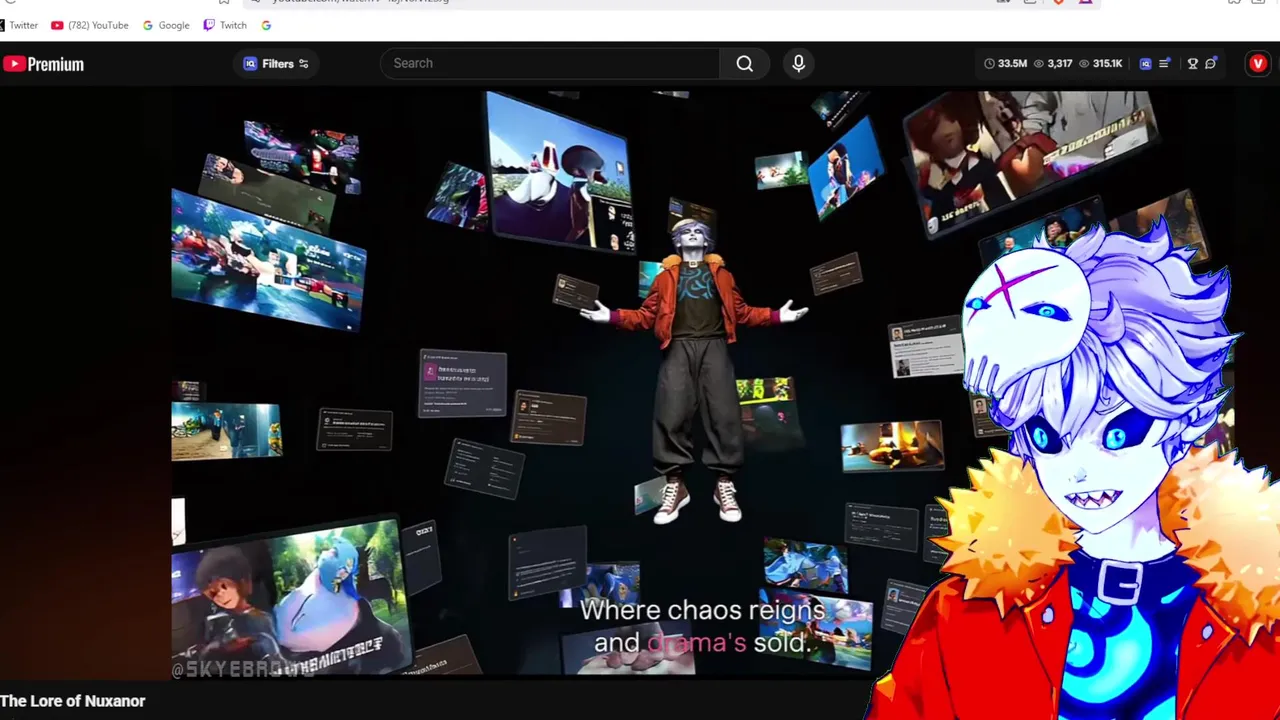The image size is (1280, 720).
Task: Click the 315.1K views eye stat
Action: click(1100, 63)
